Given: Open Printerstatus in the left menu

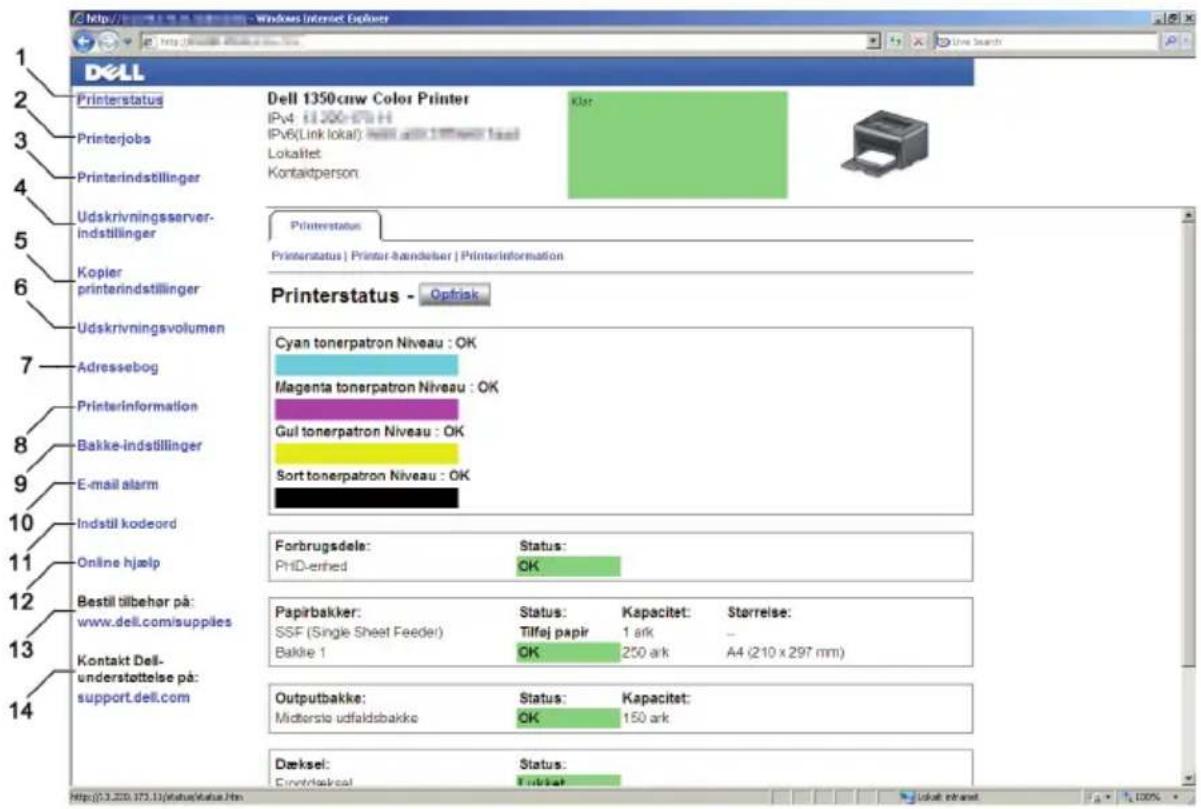Looking at the screenshot, I should (119, 100).
